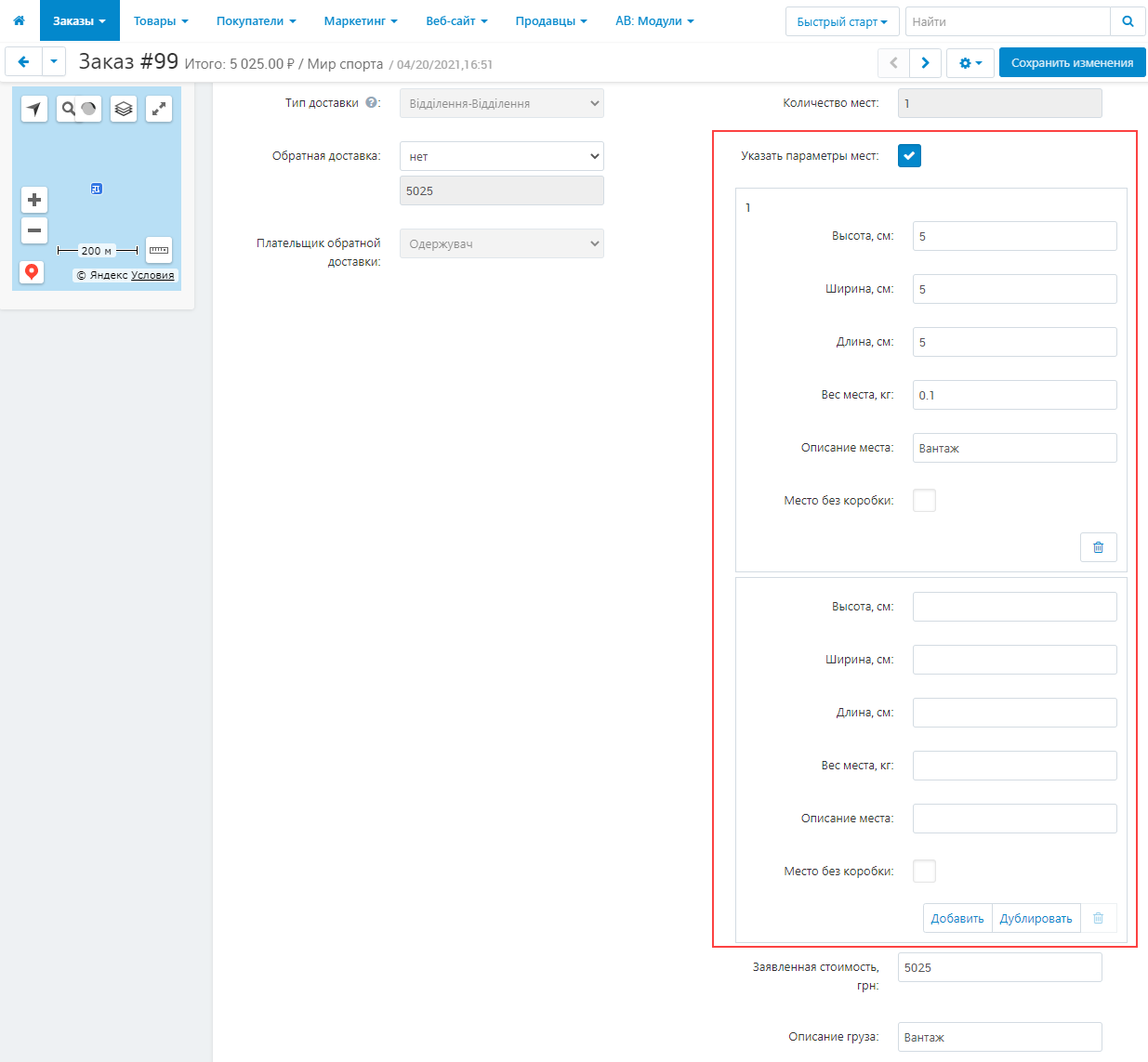Expand the map to fullscreen
Screen dimensions: 1148x1062
(x=159, y=109)
